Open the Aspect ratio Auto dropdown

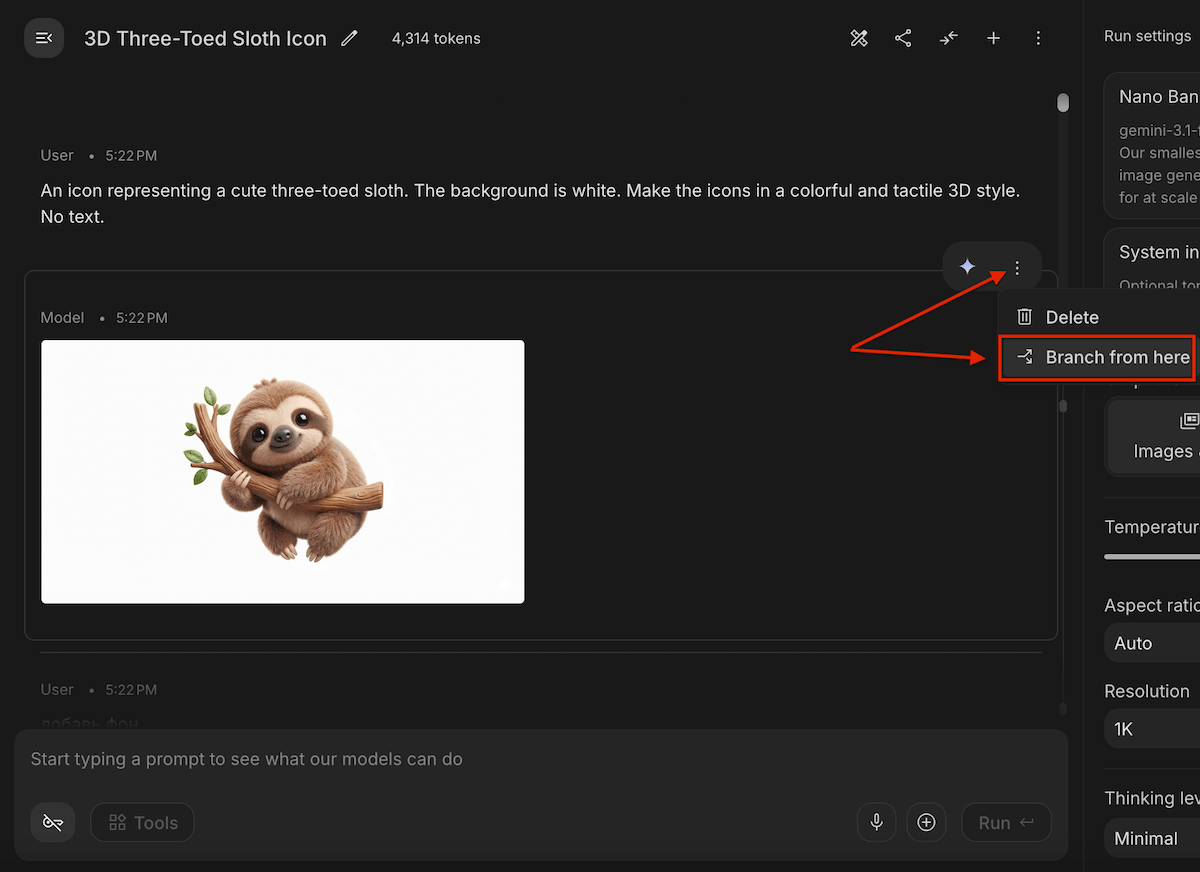pyautogui.click(x=1152, y=643)
